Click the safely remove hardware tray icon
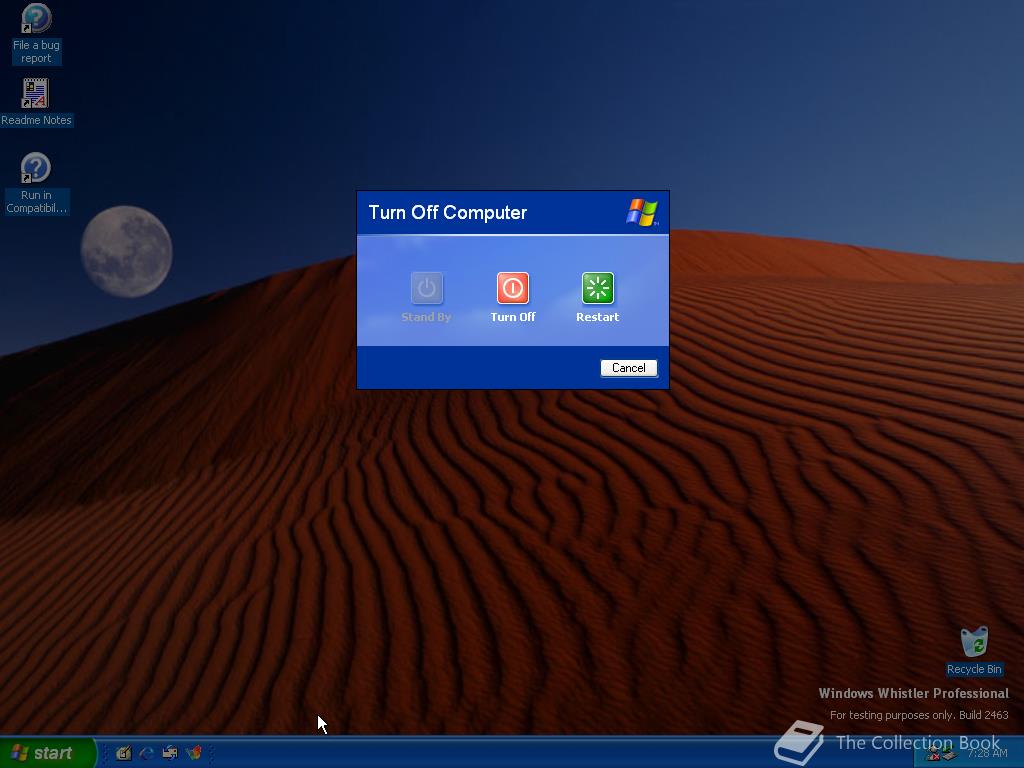This screenshot has height=768, width=1024. [948, 755]
